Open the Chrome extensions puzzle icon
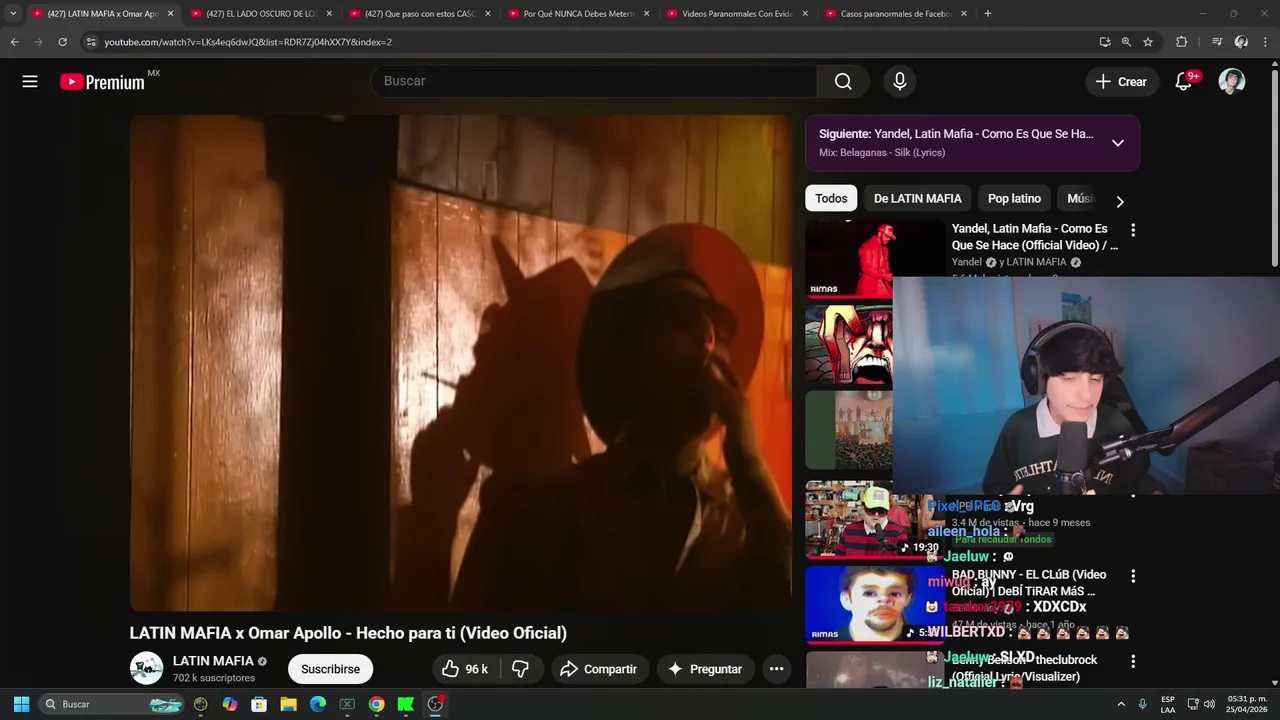This screenshot has height=720, width=1280. click(1181, 42)
